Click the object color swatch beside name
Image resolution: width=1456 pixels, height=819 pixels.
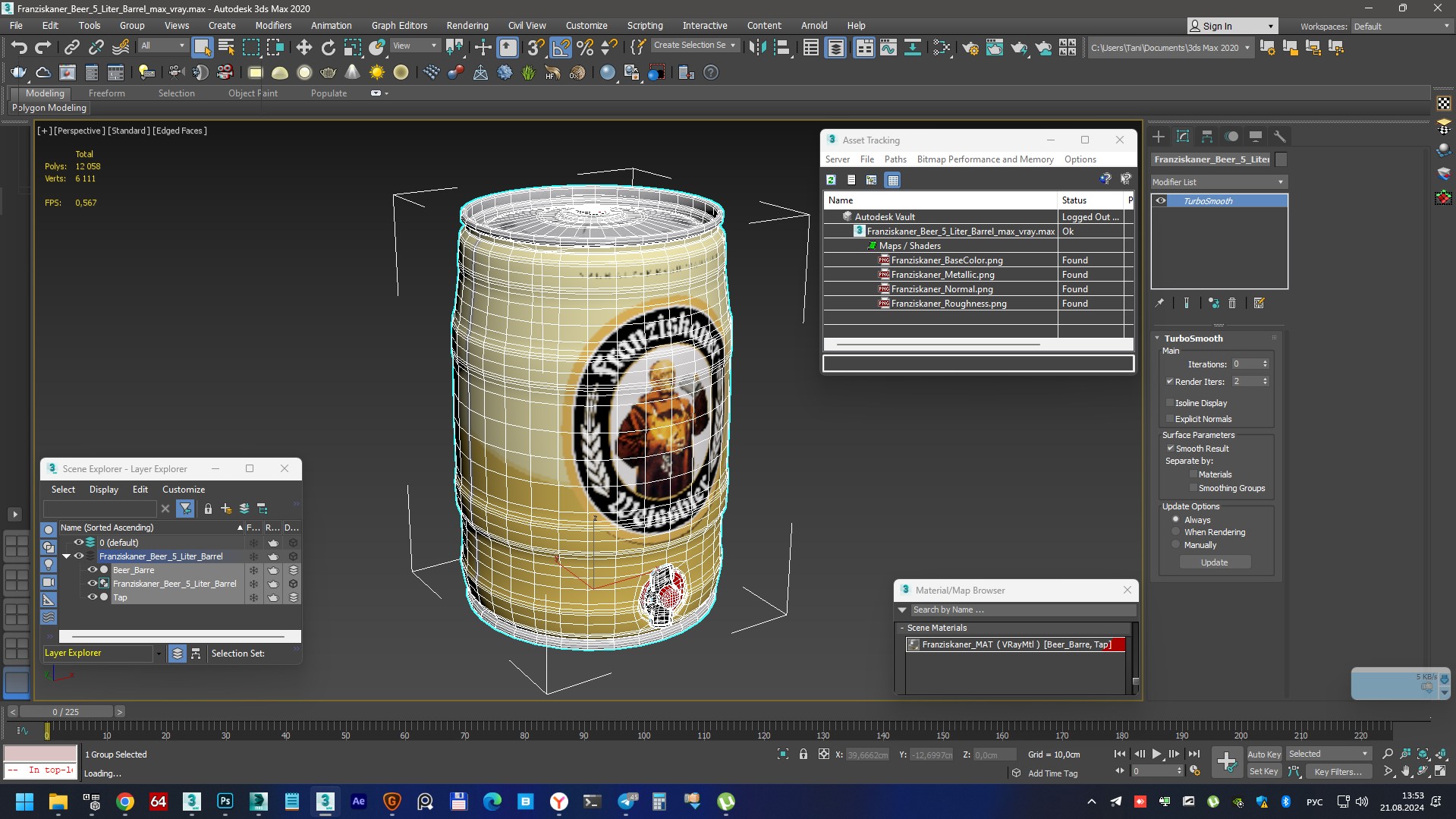[x=1281, y=159]
